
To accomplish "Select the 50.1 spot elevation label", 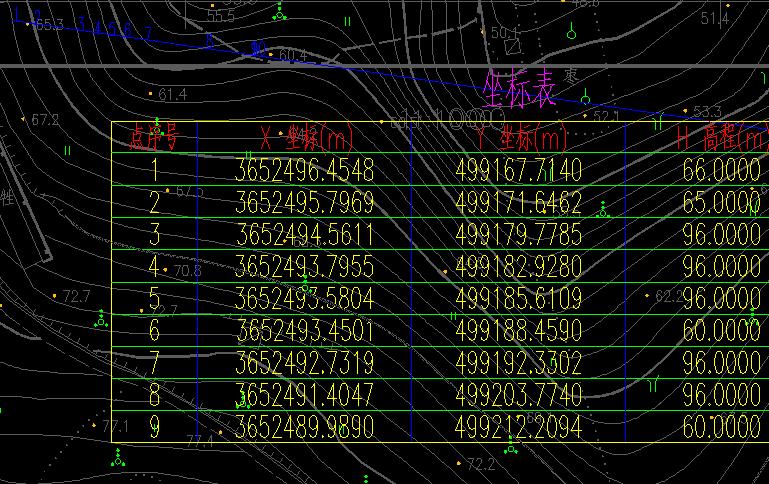I will click(505, 33).
